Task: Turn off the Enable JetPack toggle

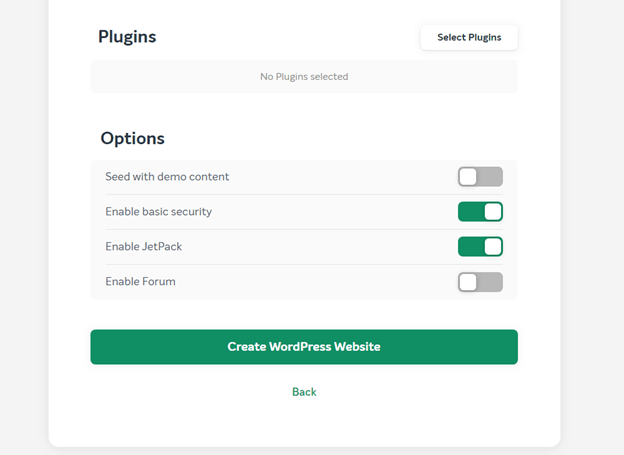Action: coord(480,247)
